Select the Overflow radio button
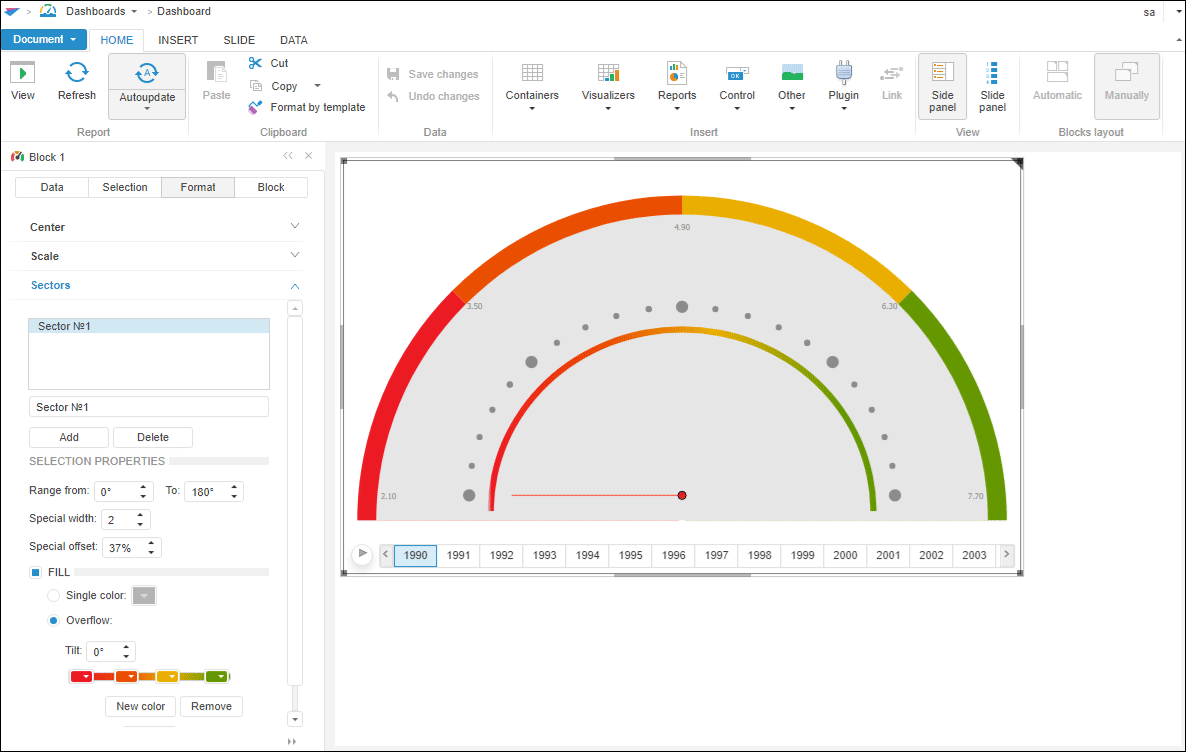Image resolution: width=1186 pixels, height=752 pixels. tap(54, 620)
